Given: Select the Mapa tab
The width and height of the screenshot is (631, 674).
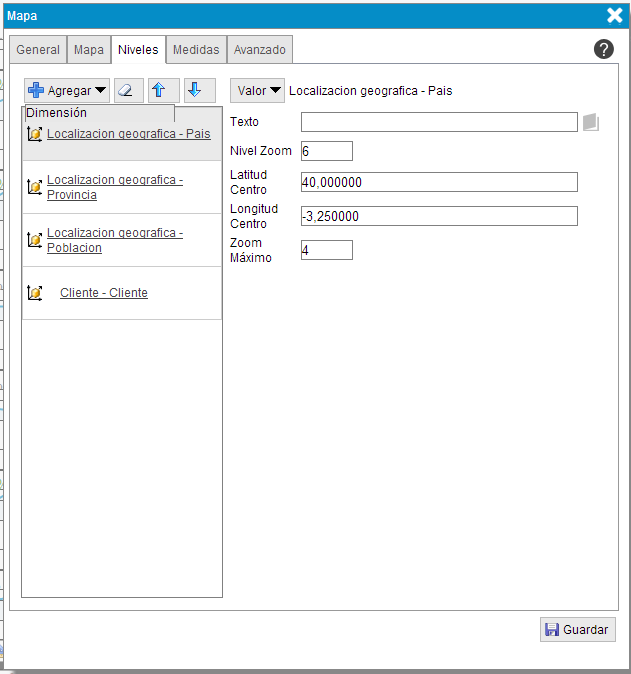Looking at the screenshot, I should click(x=89, y=49).
